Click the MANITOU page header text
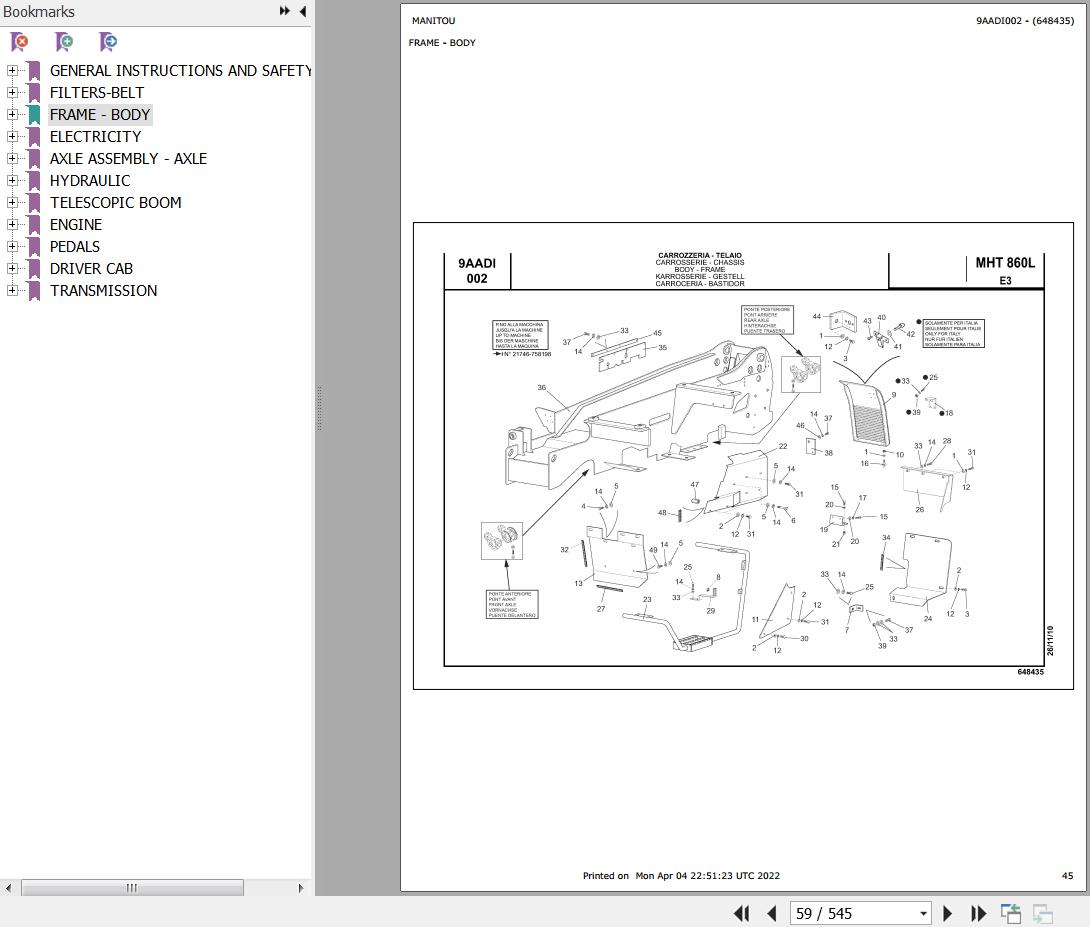This screenshot has height=927, width=1090. click(x=433, y=21)
